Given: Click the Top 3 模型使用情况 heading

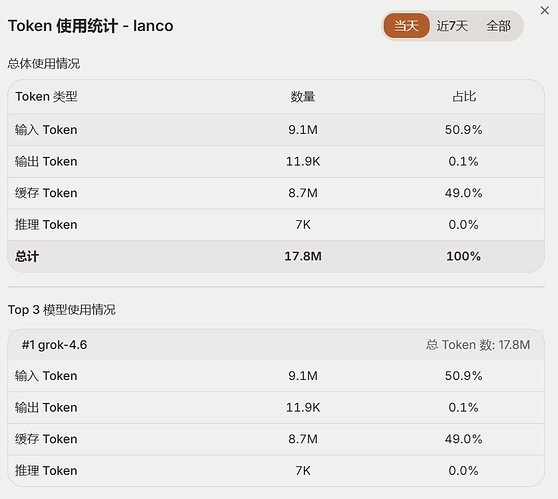Looking at the screenshot, I should click(62, 310).
